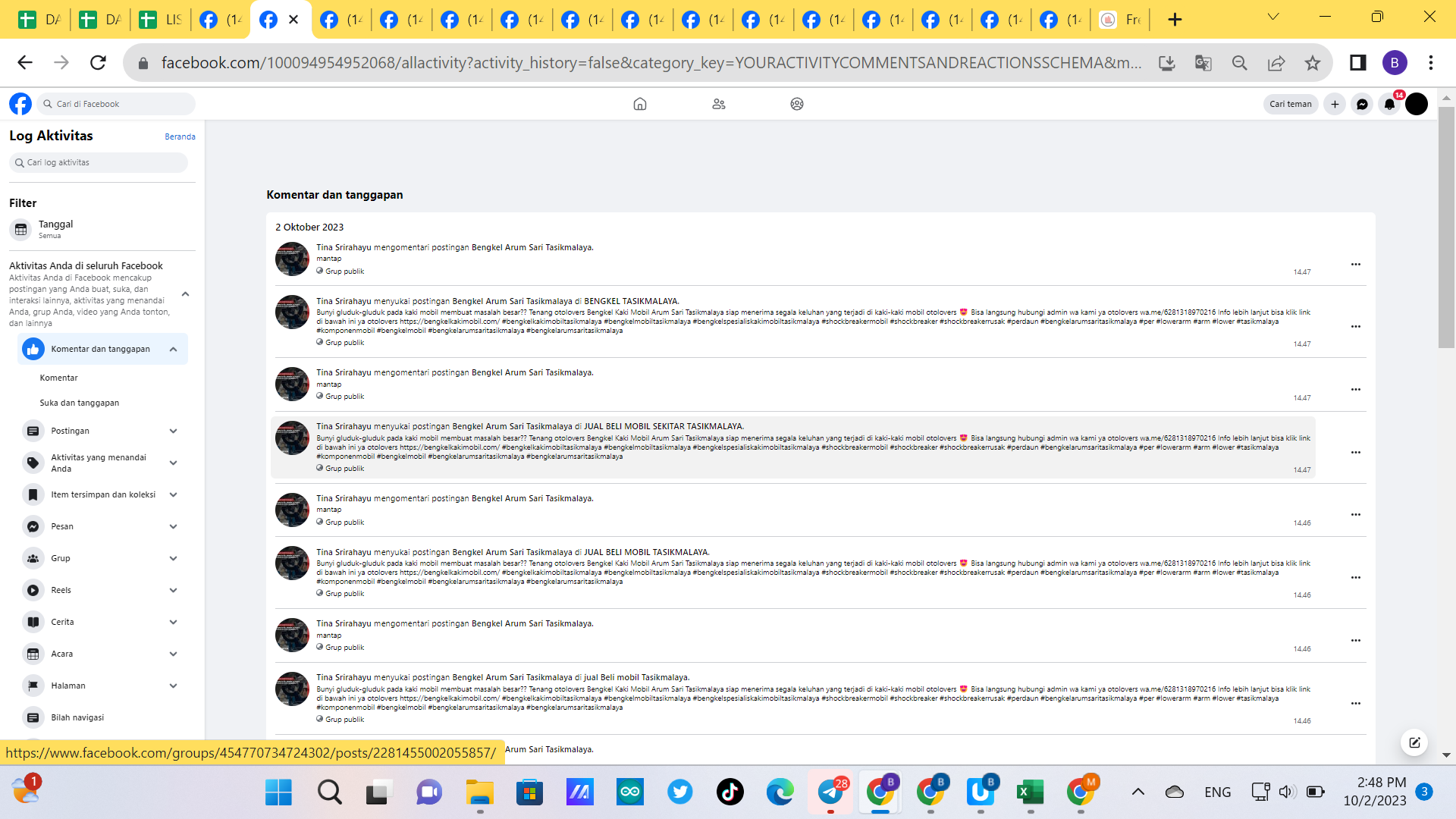The height and width of the screenshot is (819, 1456).
Task: Expand the Grup category chevron
Action: (174, 558)
